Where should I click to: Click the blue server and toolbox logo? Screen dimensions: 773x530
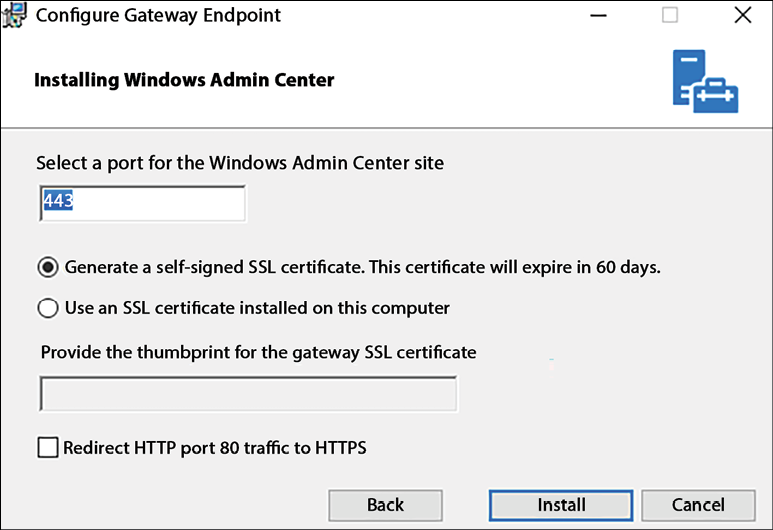click(x=705, y=81)
